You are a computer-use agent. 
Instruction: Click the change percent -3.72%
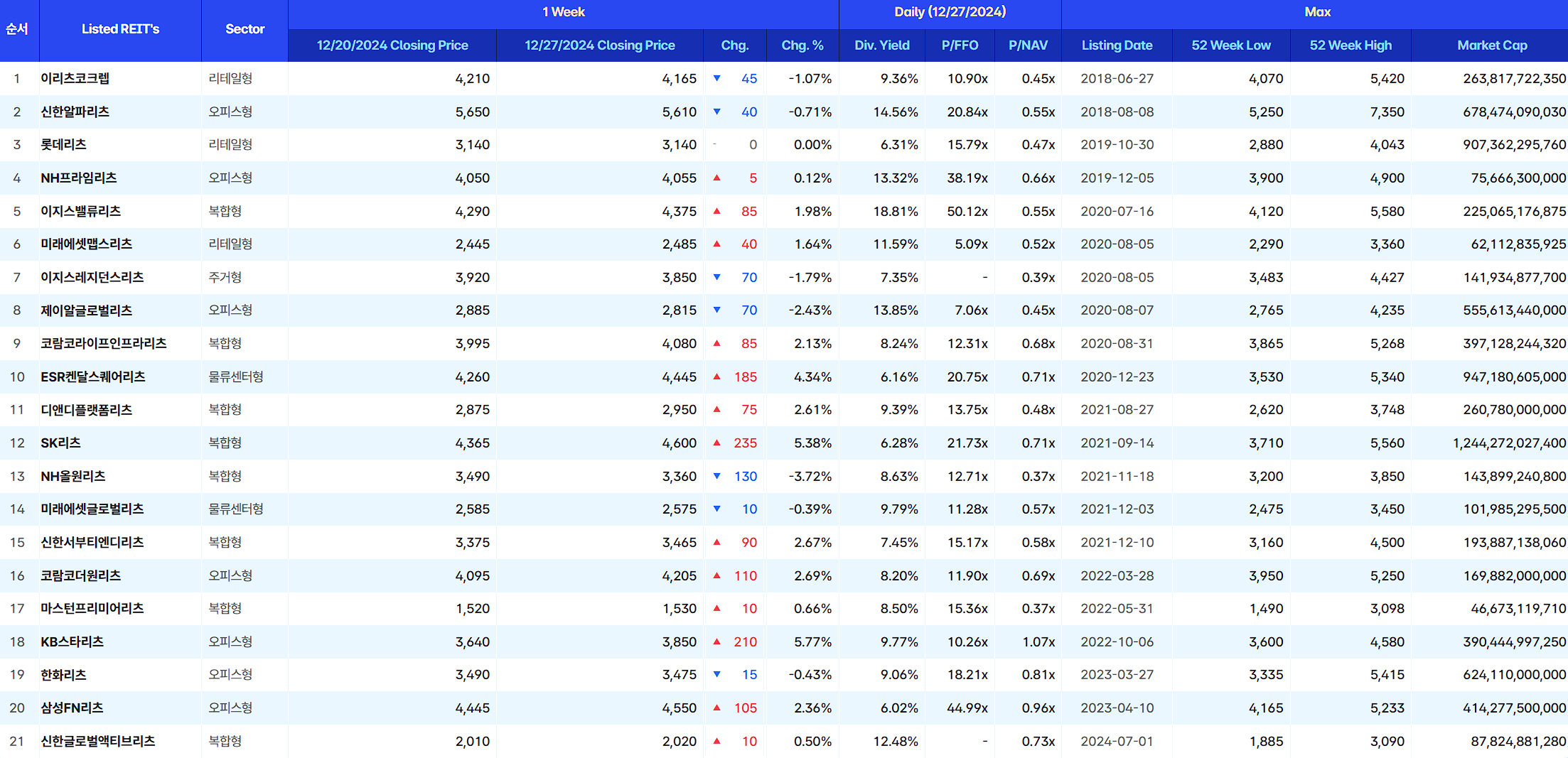tap(810, 476)
